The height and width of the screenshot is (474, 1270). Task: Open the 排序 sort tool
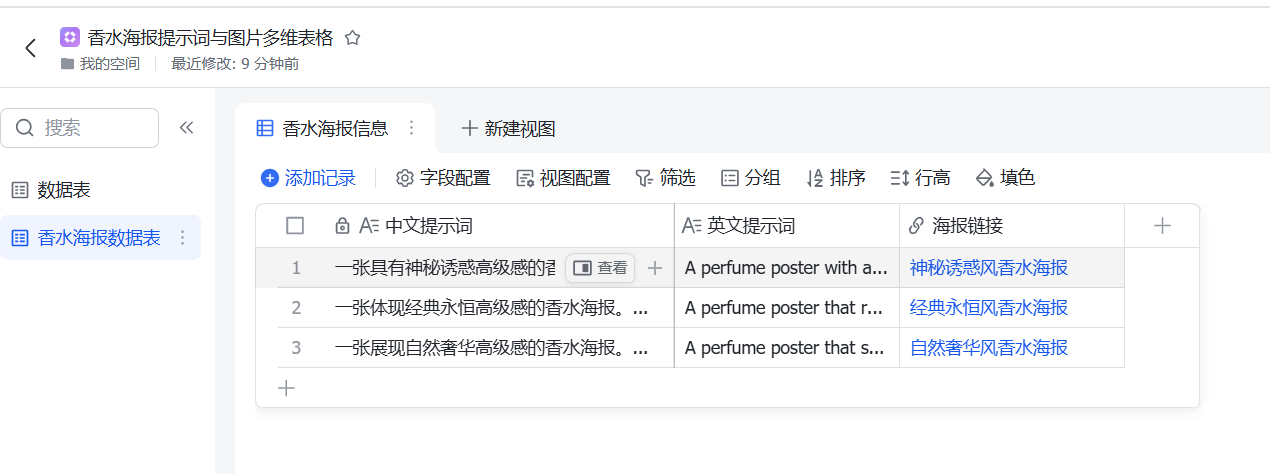coord(835,178)
